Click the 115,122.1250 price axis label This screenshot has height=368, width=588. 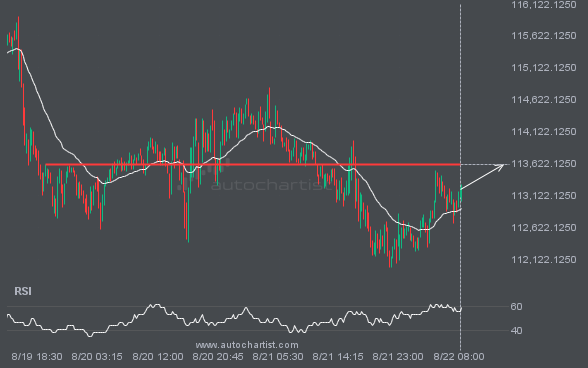544,68
